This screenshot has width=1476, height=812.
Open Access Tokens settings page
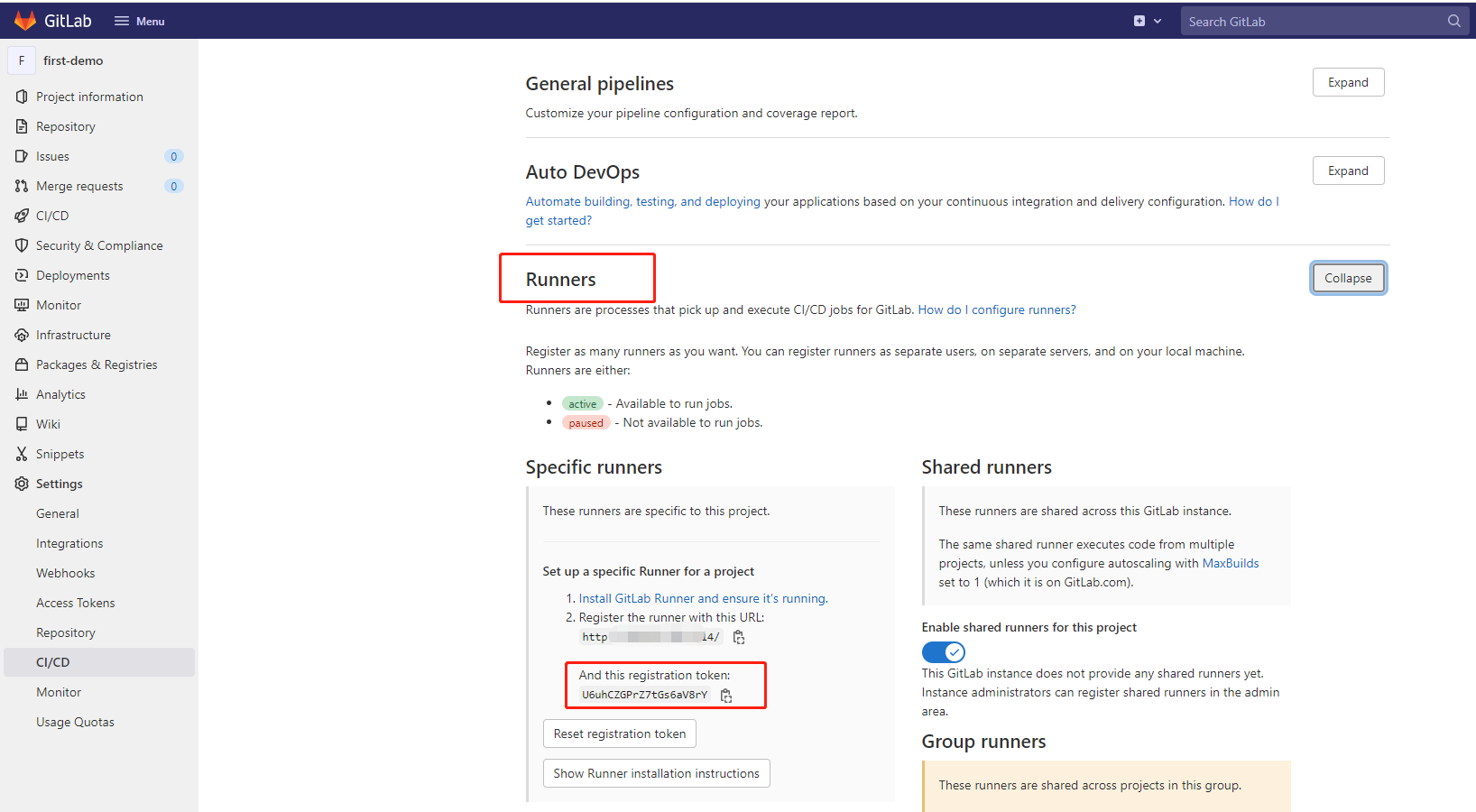pyautogui.click(x=76, y=603)
